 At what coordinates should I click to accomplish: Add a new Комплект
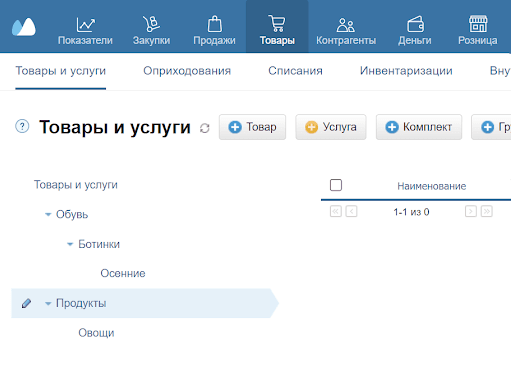(419, 127)
